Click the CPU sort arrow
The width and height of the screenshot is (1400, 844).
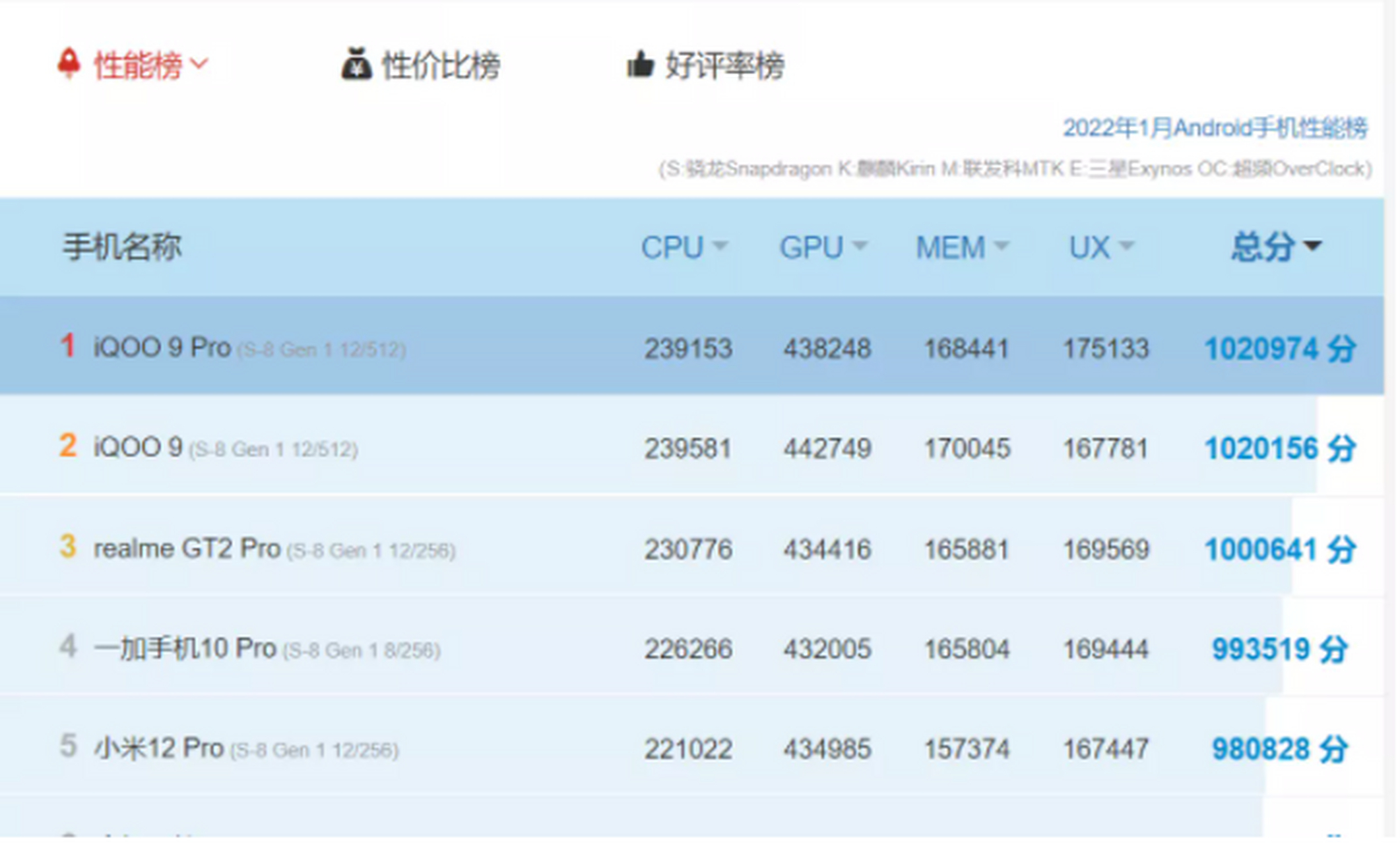[x=720, y=246]
